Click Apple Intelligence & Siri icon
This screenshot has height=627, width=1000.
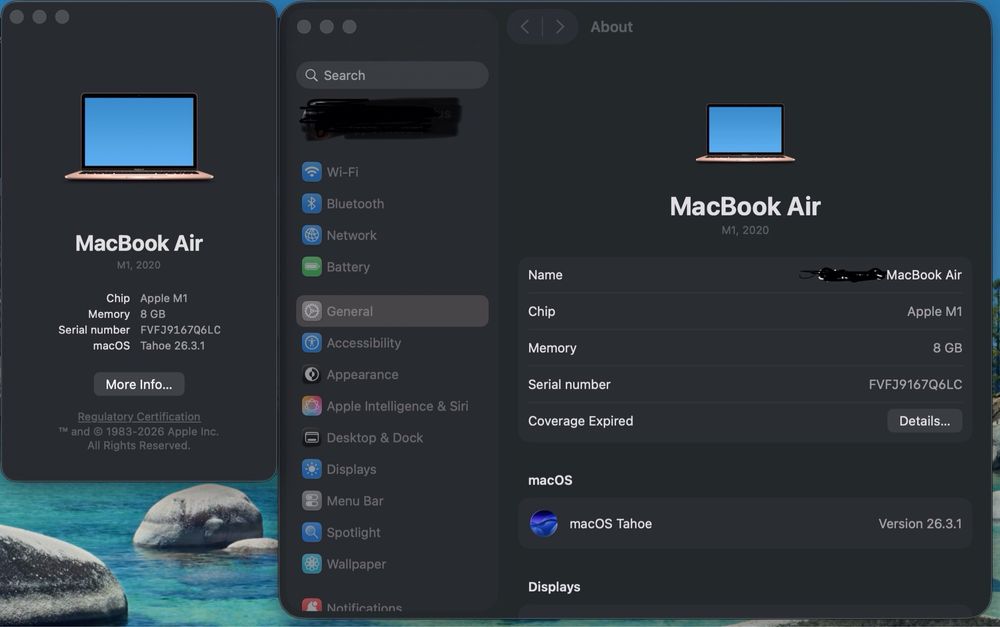pos(311,406)
